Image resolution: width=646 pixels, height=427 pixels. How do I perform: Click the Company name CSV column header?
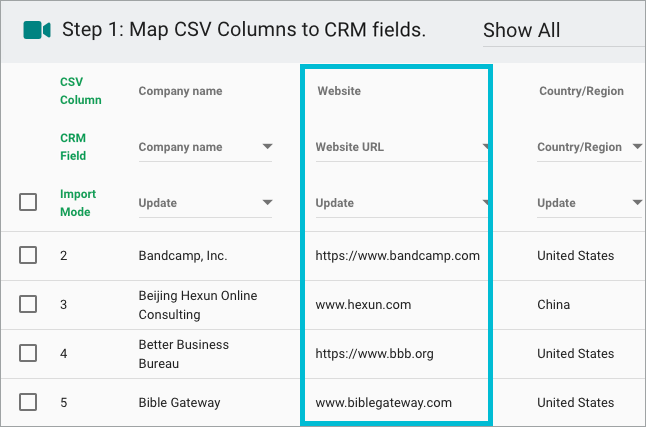180,91
